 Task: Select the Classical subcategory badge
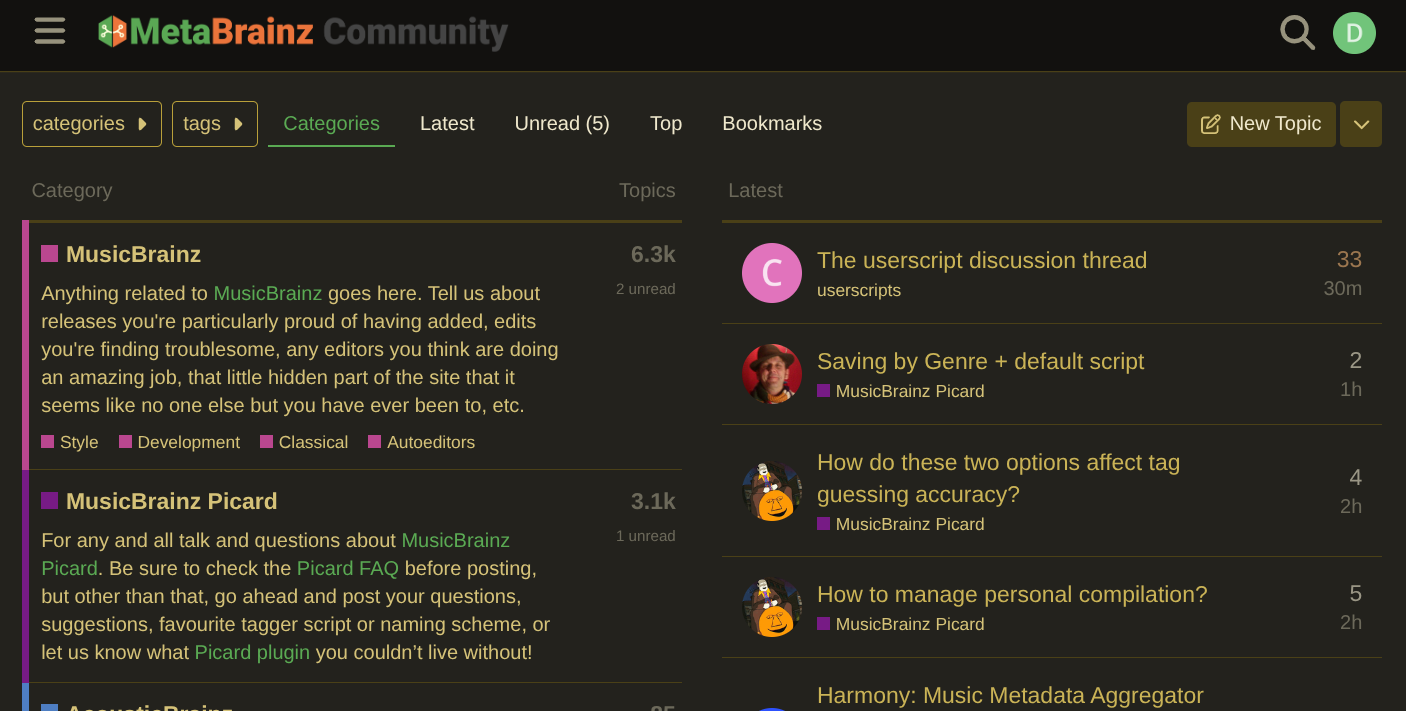pyautogui.click(x=304, y=442)
